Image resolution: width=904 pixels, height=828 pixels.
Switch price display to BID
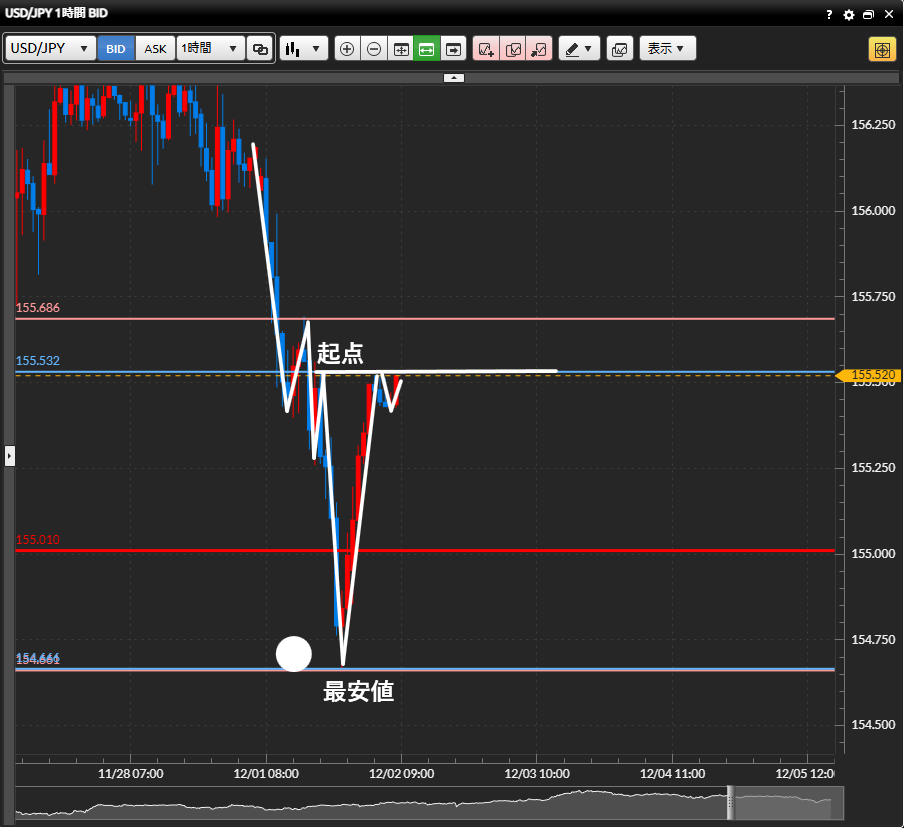[x=116, y=49]
